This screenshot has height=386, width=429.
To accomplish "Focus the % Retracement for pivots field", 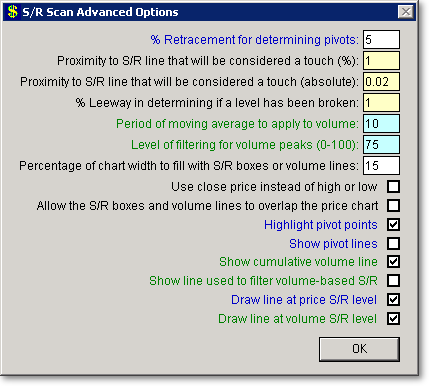I will [381, 40].
